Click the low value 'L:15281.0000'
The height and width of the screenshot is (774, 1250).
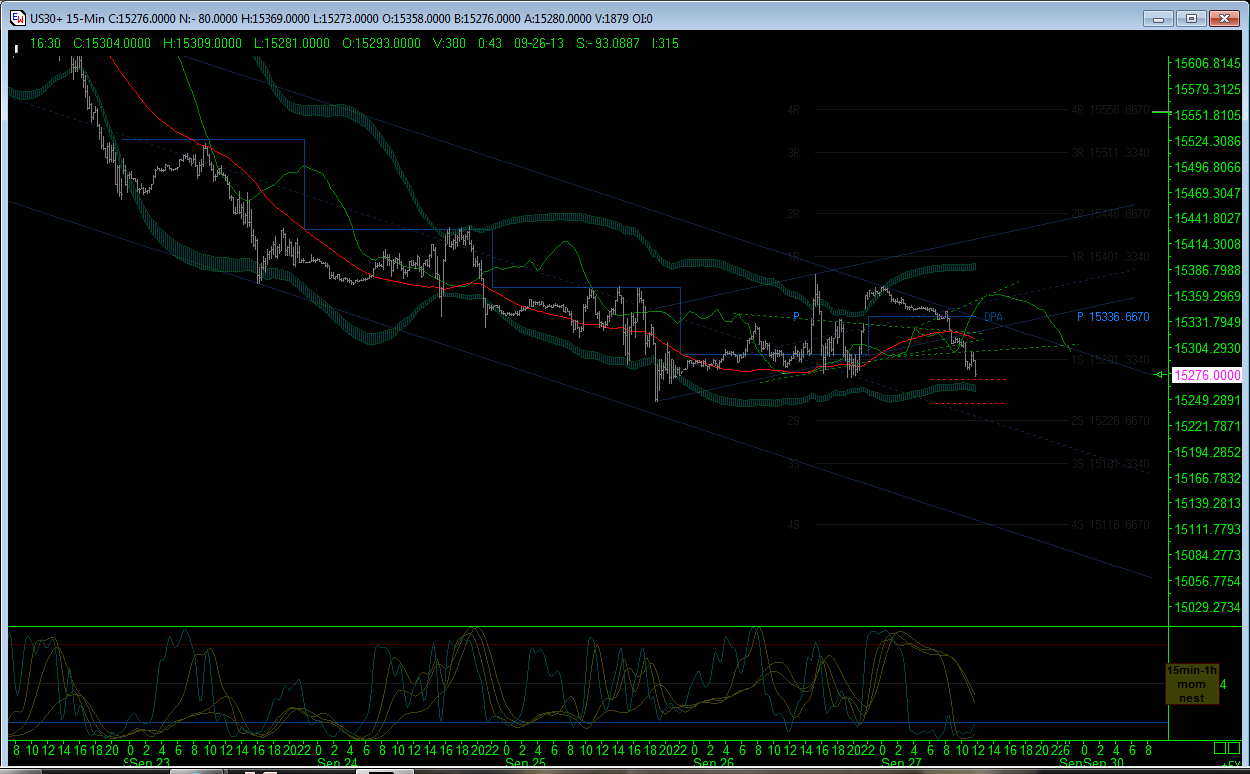click(x=292, y=43)
